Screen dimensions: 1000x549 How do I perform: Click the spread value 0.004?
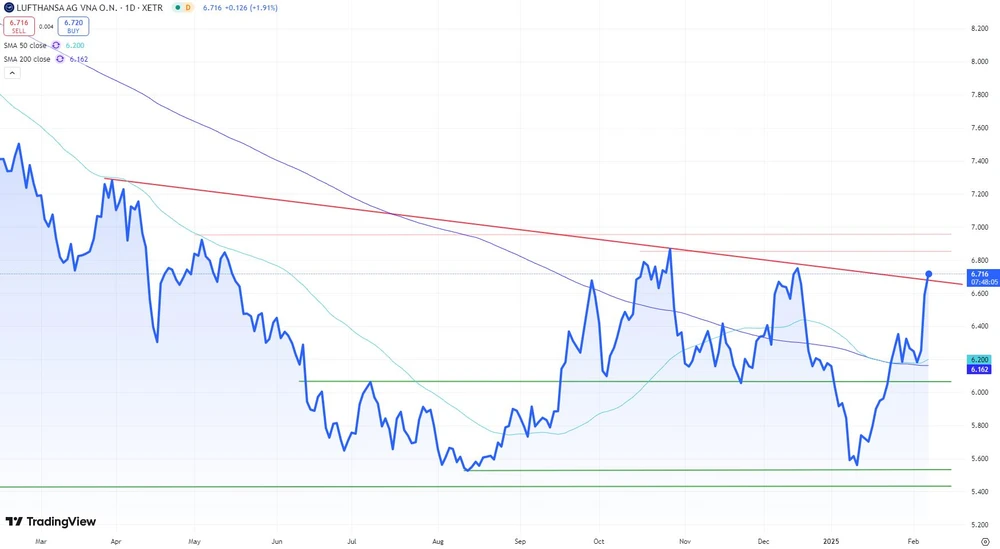[x=46, y=27]
